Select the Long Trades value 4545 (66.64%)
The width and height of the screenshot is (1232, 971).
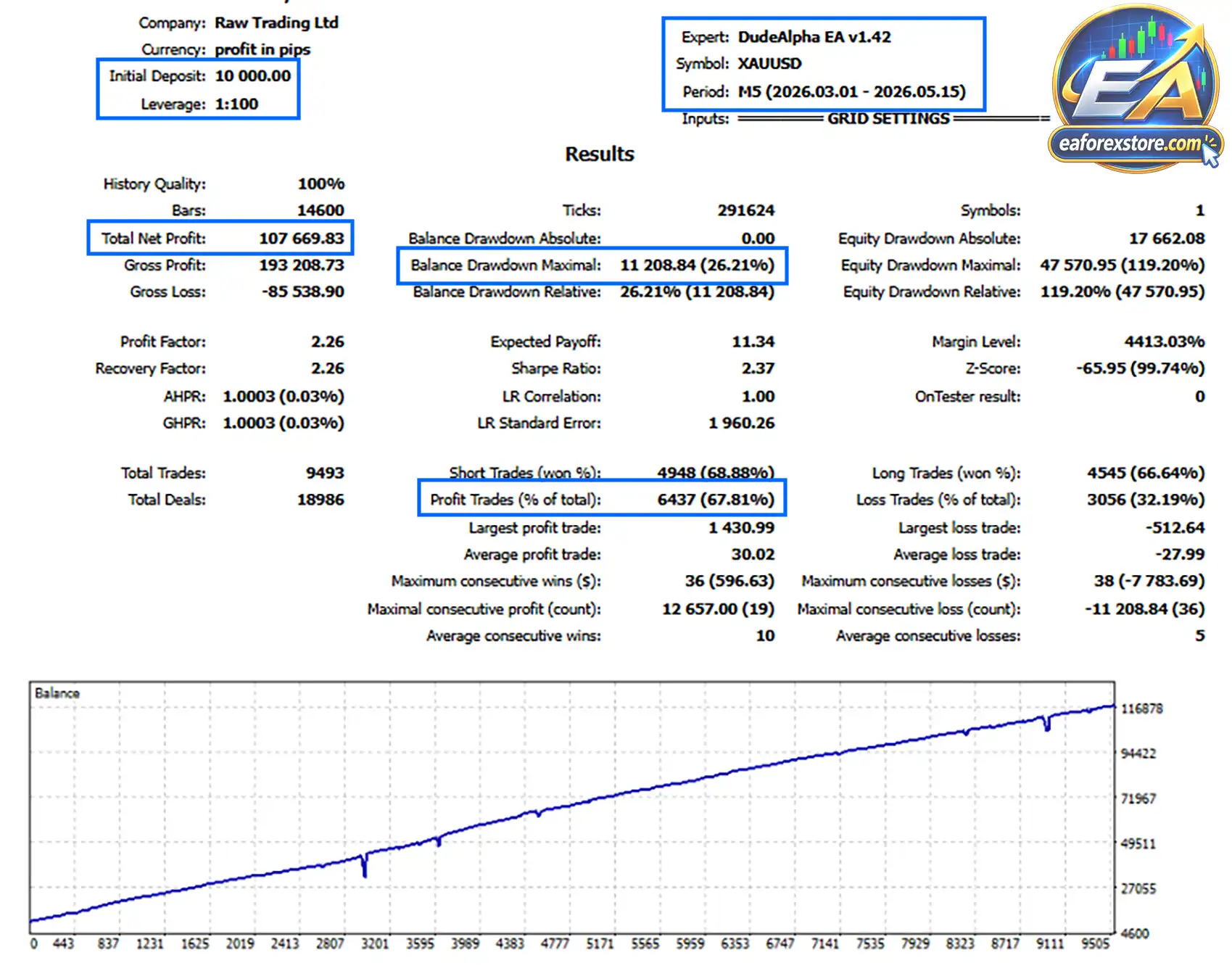pyautogui.click(x=1146, y=473)
